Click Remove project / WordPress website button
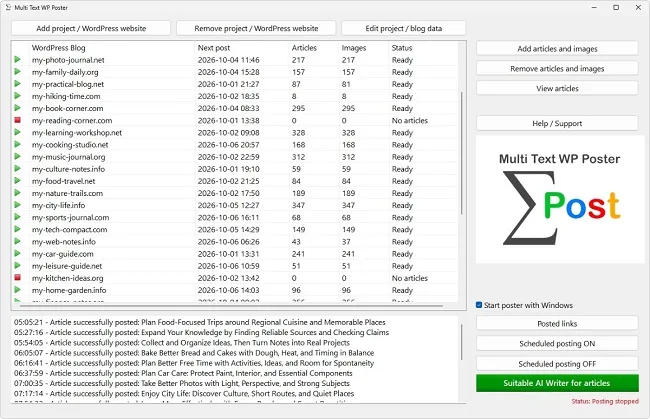 (256, 28)
